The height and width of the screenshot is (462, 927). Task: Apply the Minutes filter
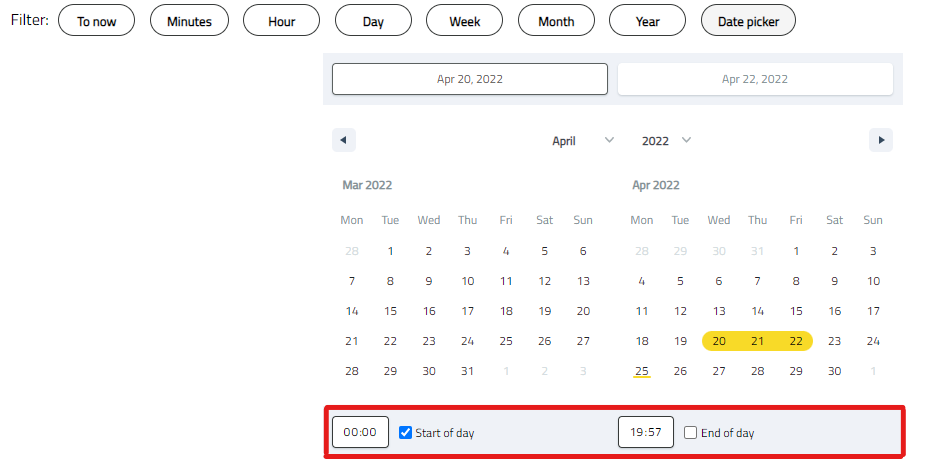[189, 21]
